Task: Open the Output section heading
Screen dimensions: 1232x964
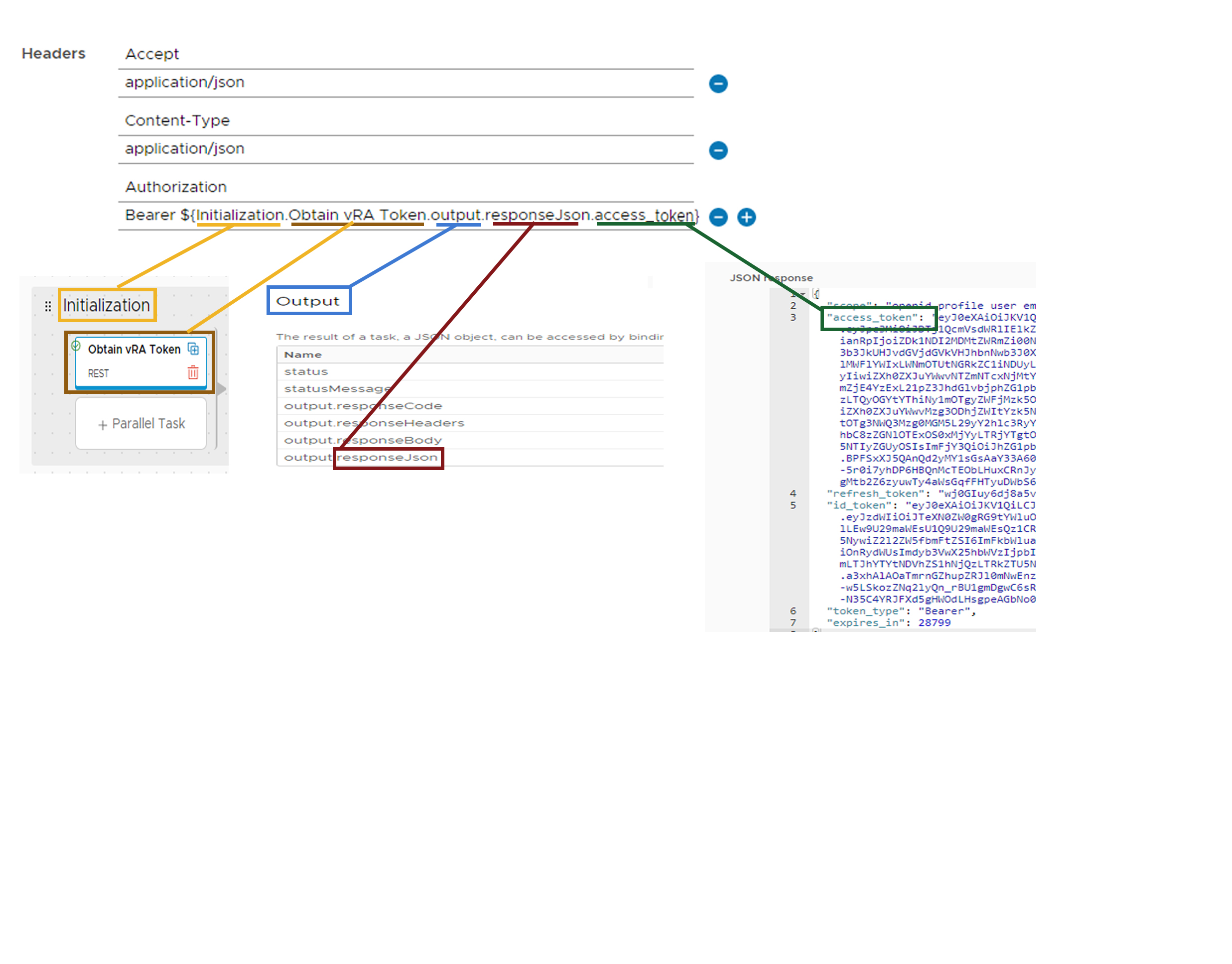Action: tap(308, 301)
